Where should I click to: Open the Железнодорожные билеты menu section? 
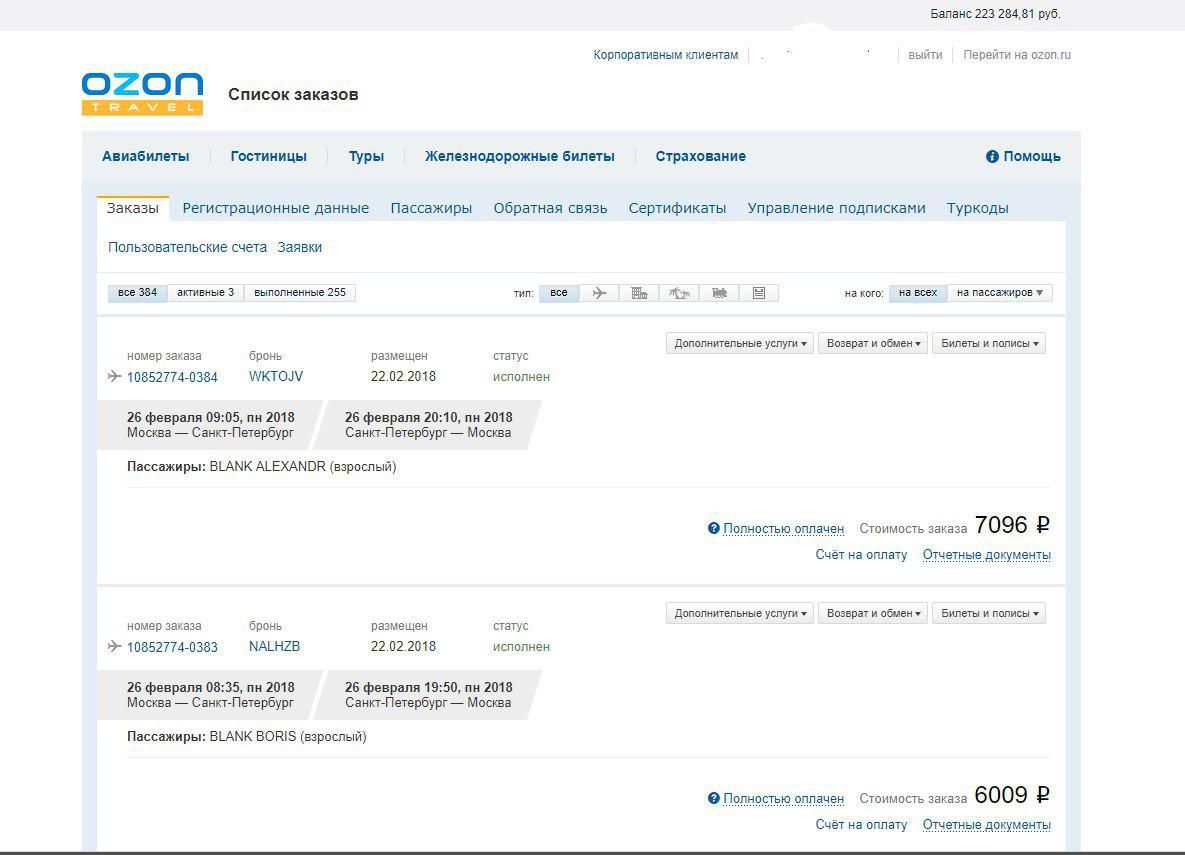[519, 156]
